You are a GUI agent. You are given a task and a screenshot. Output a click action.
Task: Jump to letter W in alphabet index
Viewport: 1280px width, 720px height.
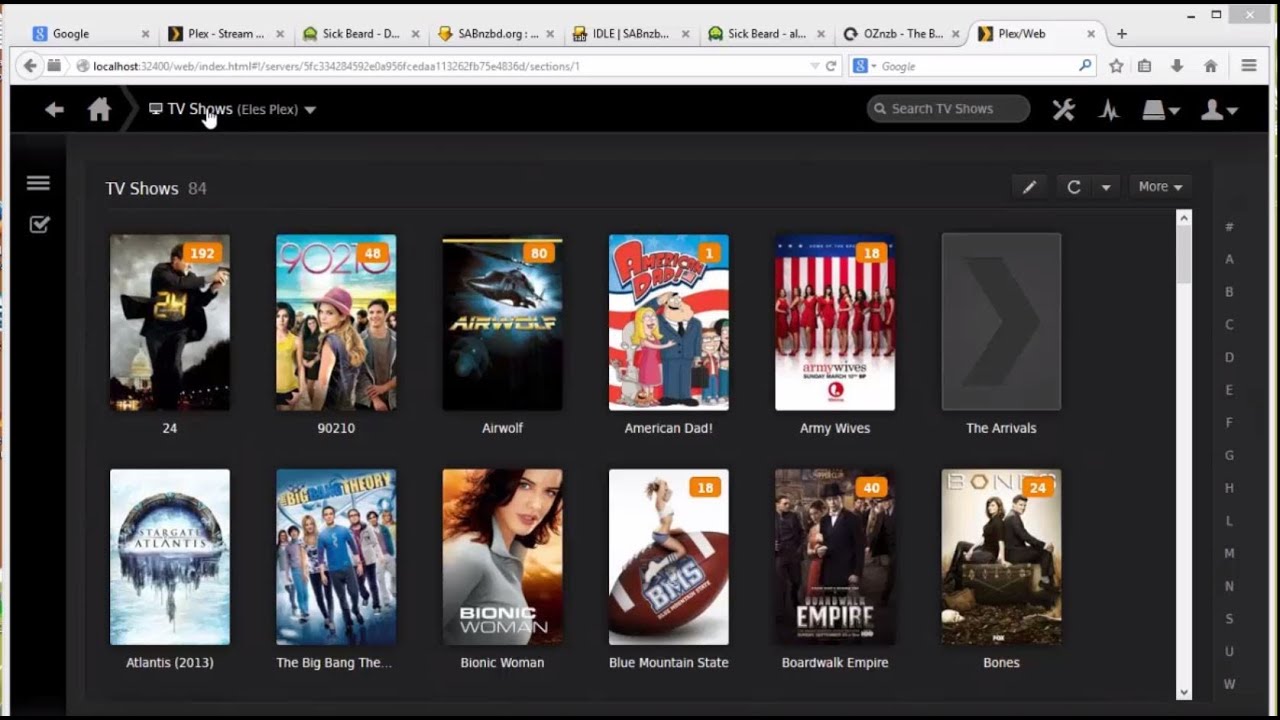(1230, 685)
